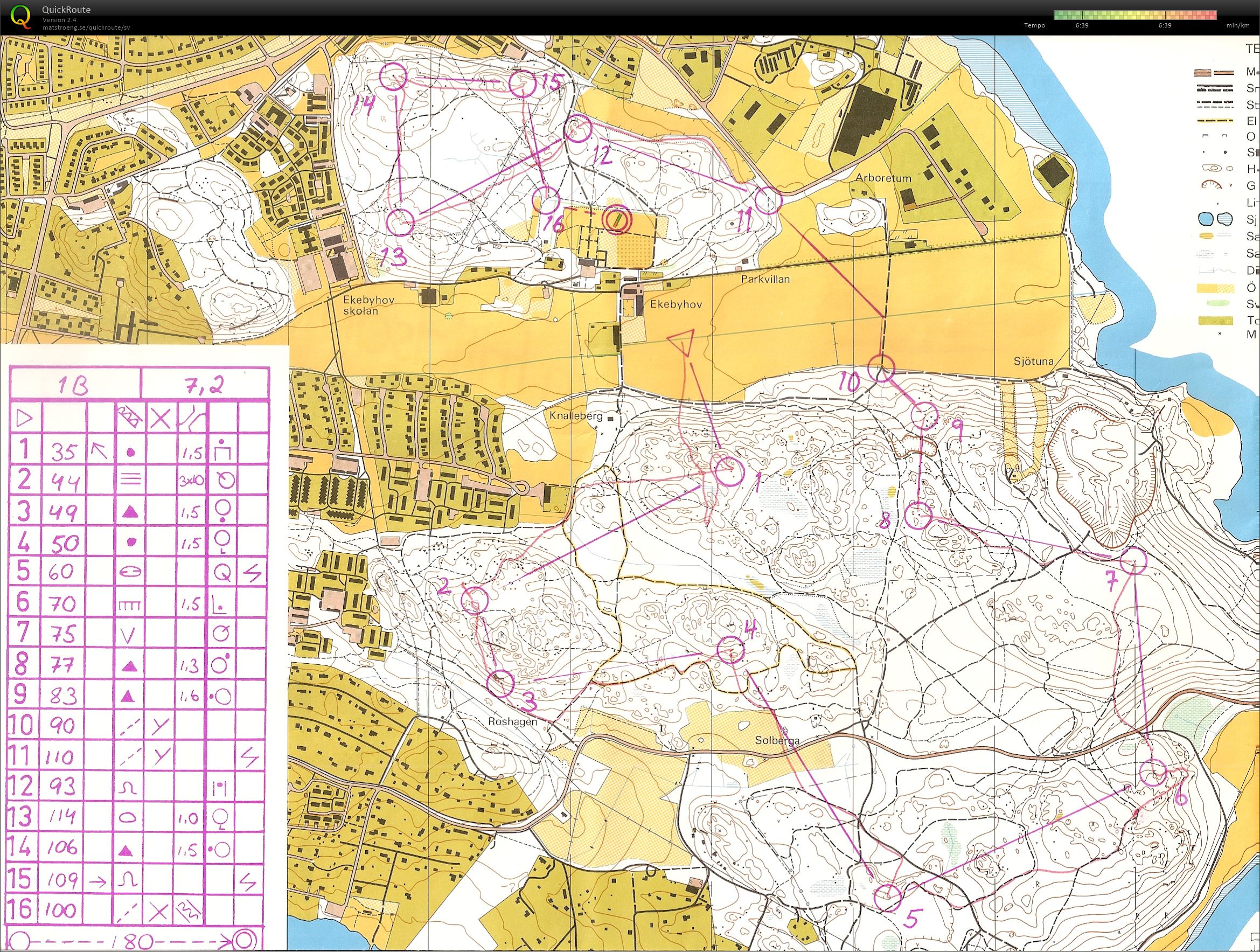Click the V pit symbol in row 7
Image resolution: width=1260 pixels, height=952 pixels.
coord(129,635)
